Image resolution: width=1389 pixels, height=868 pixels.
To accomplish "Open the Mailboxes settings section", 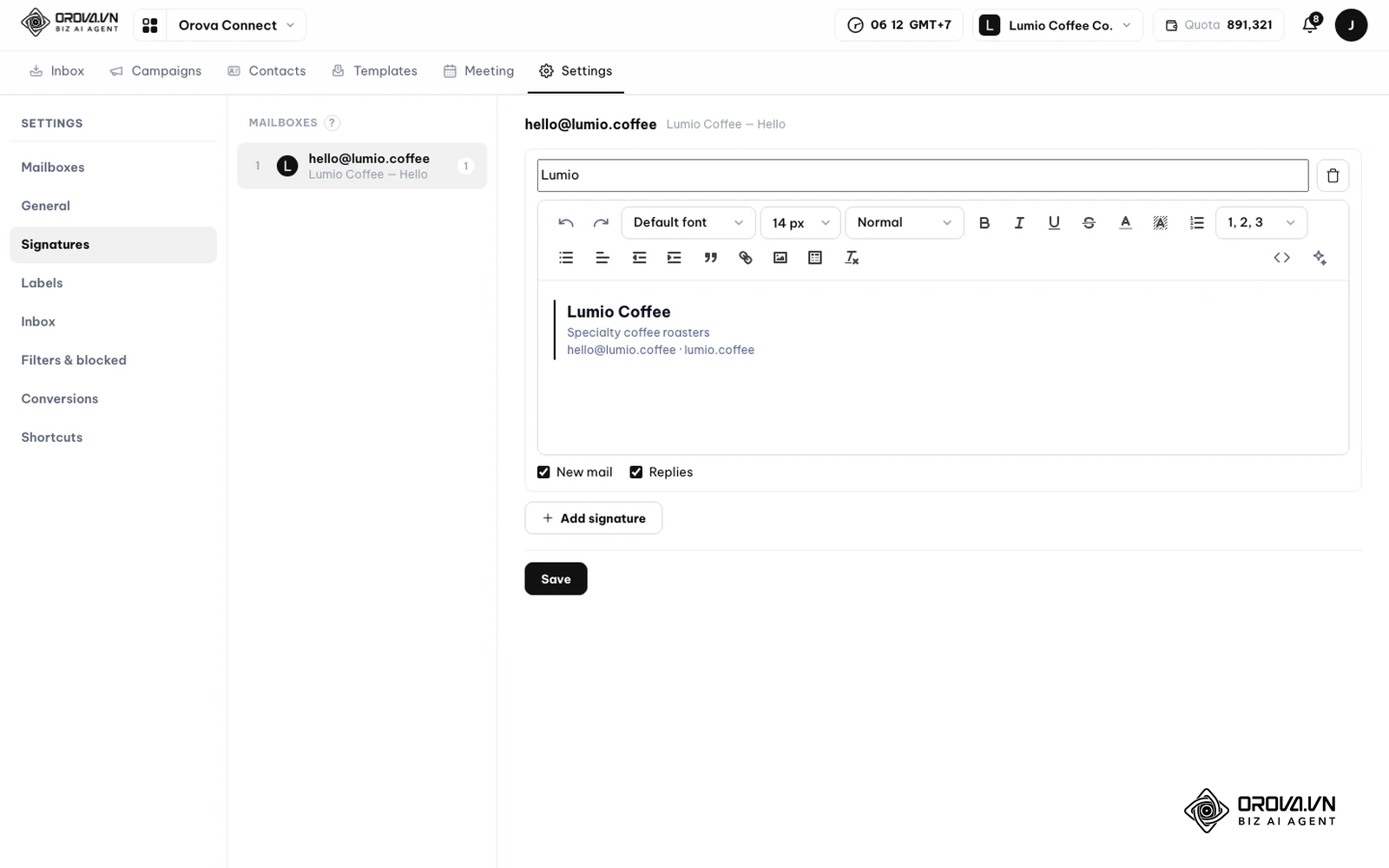I will coord(113,168).
